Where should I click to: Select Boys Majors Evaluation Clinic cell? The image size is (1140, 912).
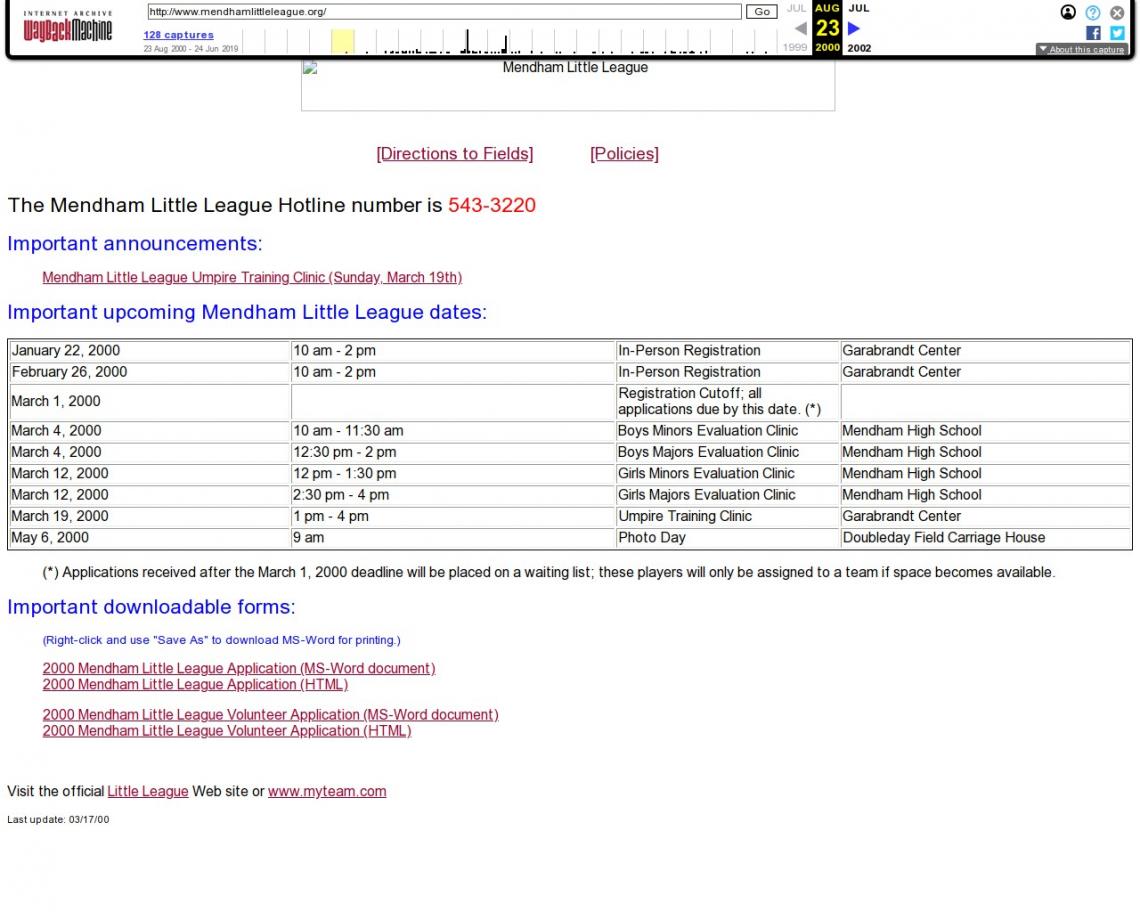tap(727, 452)
